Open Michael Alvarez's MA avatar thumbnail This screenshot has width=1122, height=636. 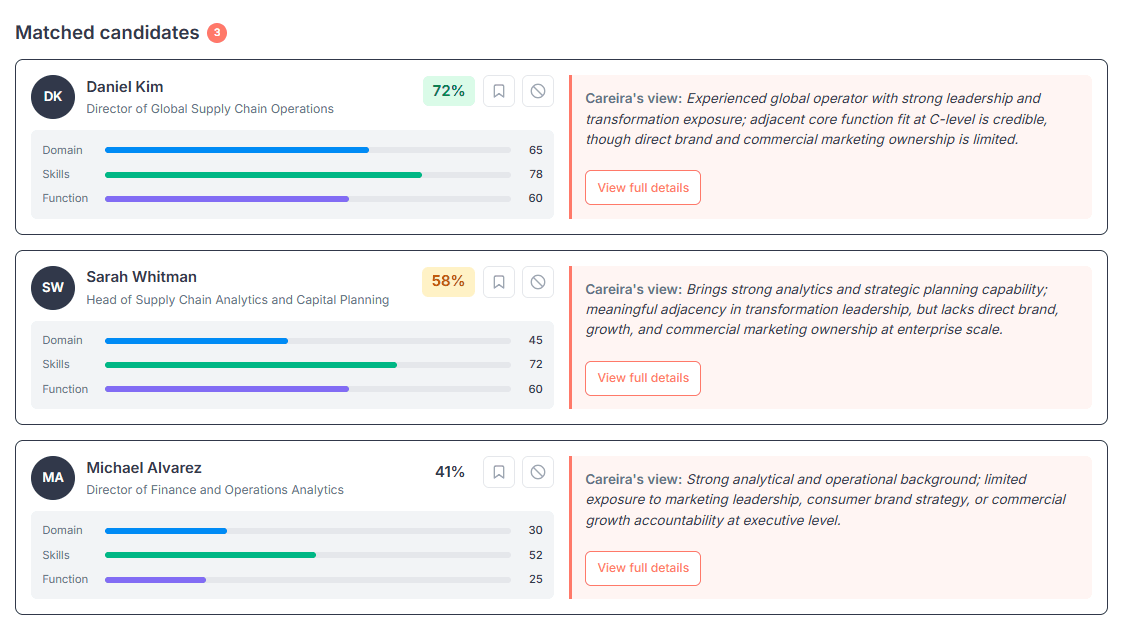(52, 477)
